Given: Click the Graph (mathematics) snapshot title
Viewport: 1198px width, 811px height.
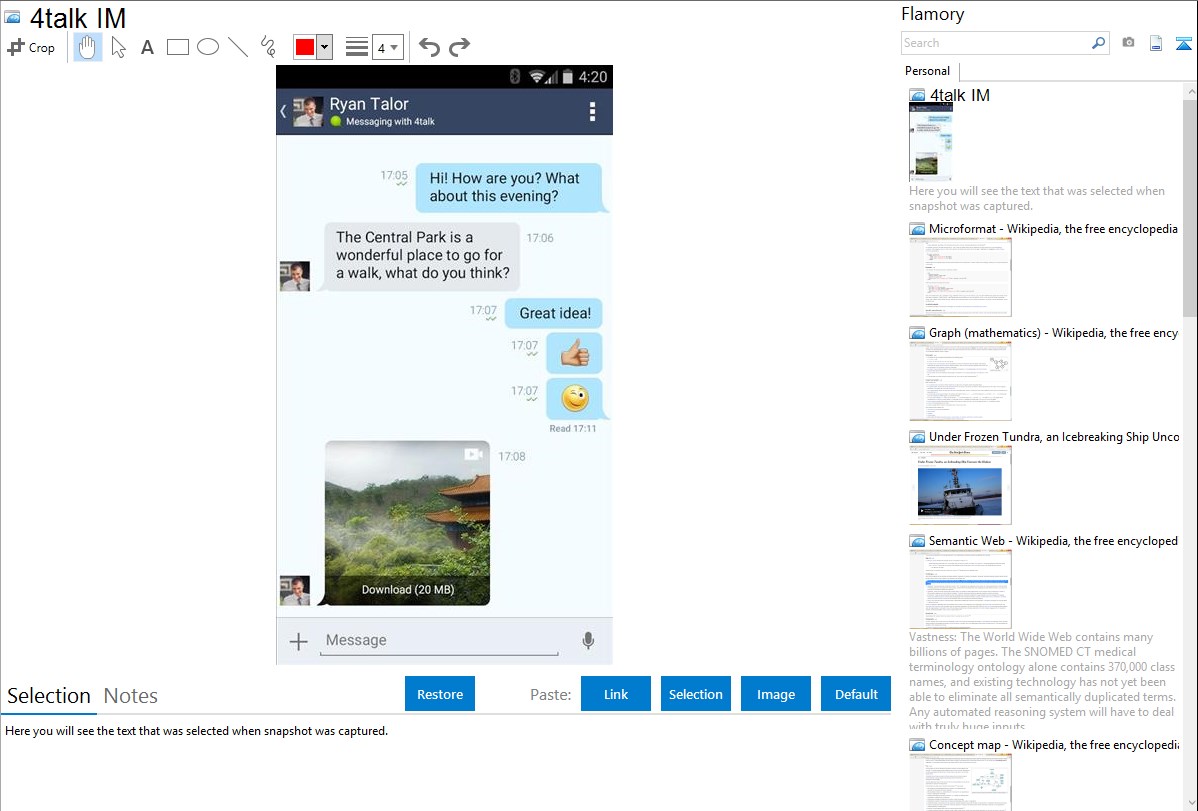Looking at the screenshot, I should (1053, 333).
